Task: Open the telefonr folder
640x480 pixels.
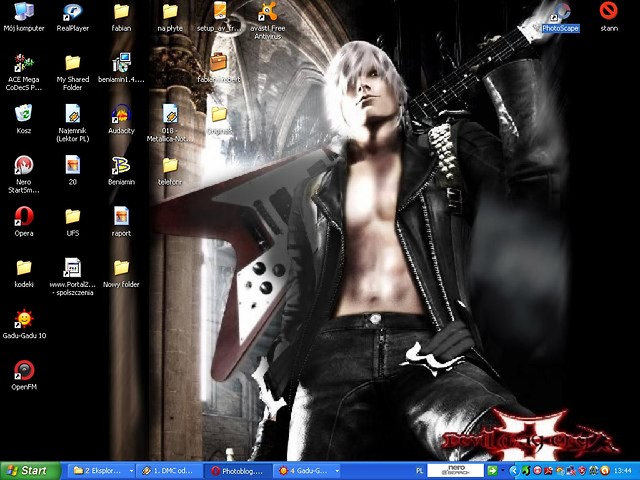Action: (170, 171)
